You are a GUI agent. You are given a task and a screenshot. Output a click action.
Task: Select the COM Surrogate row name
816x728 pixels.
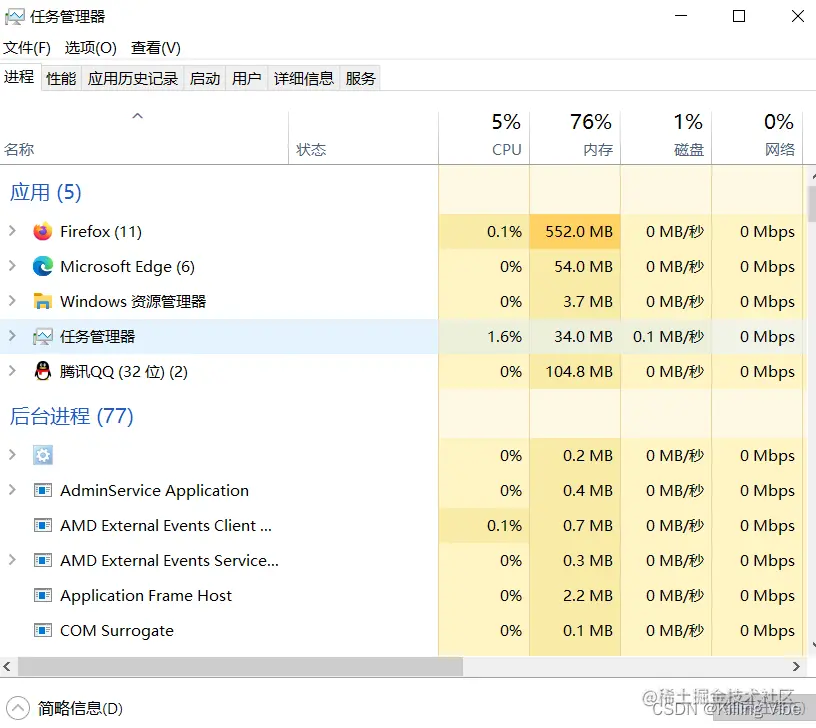[117, 631]
